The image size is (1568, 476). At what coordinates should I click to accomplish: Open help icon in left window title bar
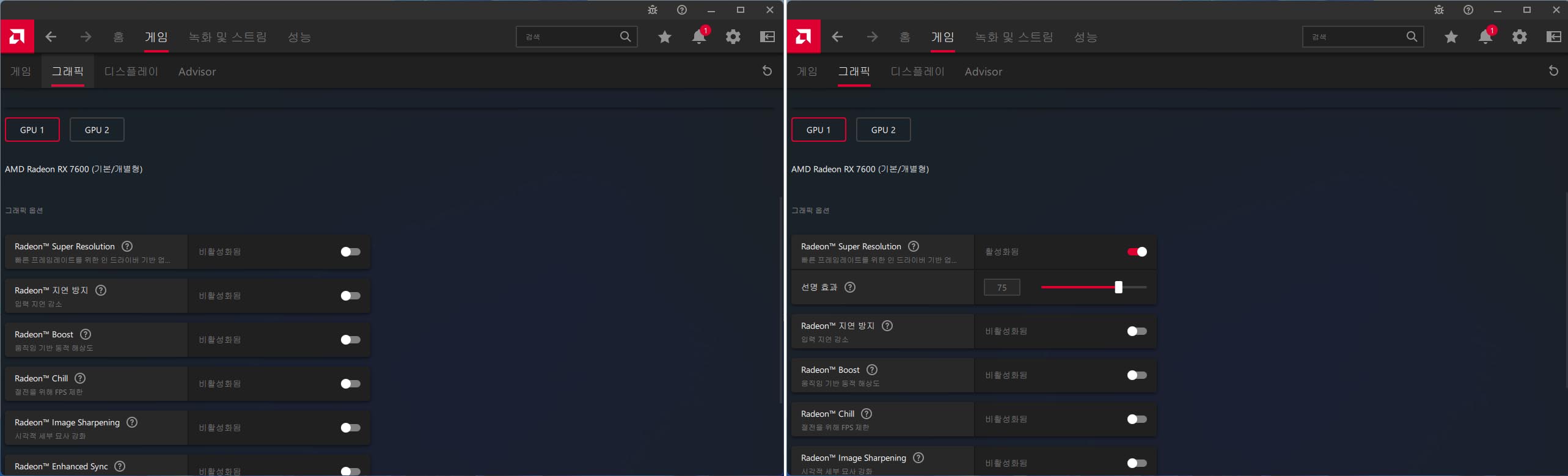(682, 10)
